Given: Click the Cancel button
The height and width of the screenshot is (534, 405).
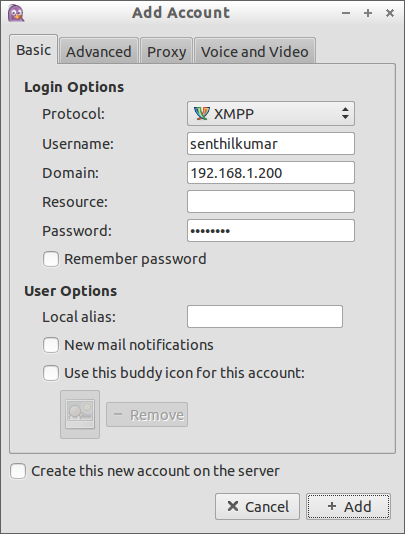Looking at the screenshot, I should tap(258, 506).
